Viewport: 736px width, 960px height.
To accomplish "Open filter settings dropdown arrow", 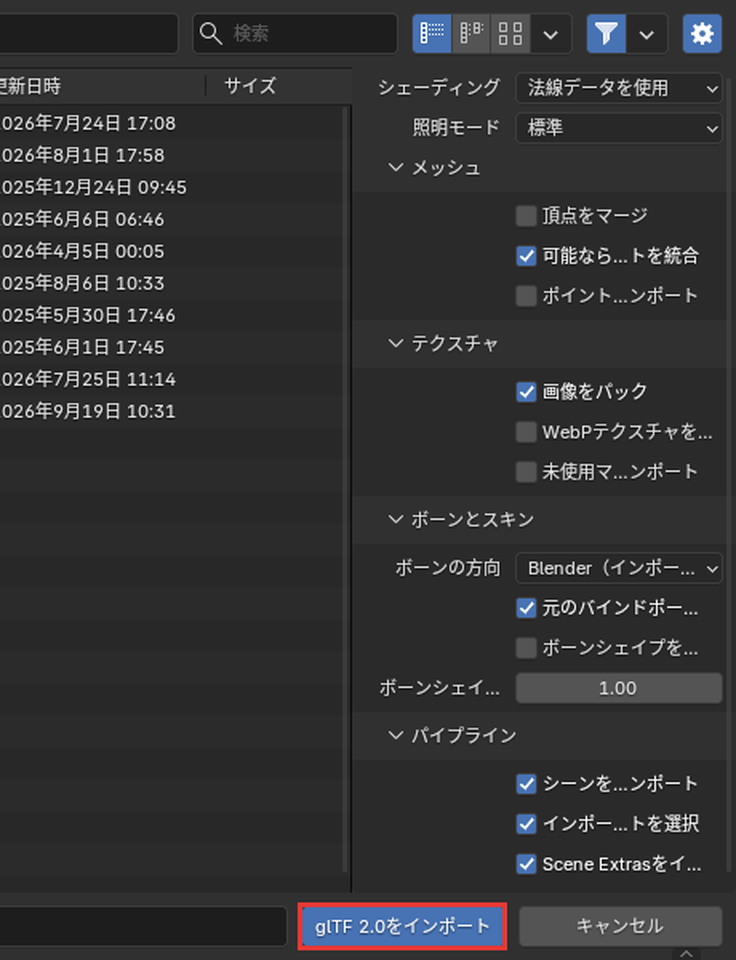I will click(x=647, y=33).
